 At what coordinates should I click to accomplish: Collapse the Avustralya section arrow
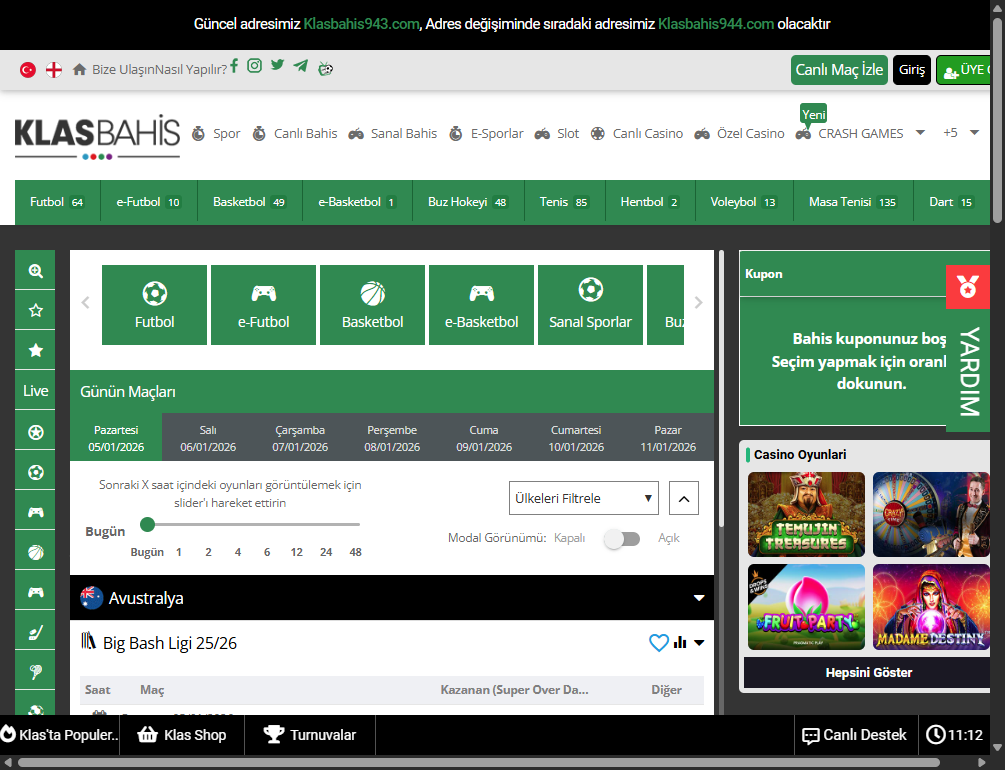pyautogui.click(x=699, y=598)
